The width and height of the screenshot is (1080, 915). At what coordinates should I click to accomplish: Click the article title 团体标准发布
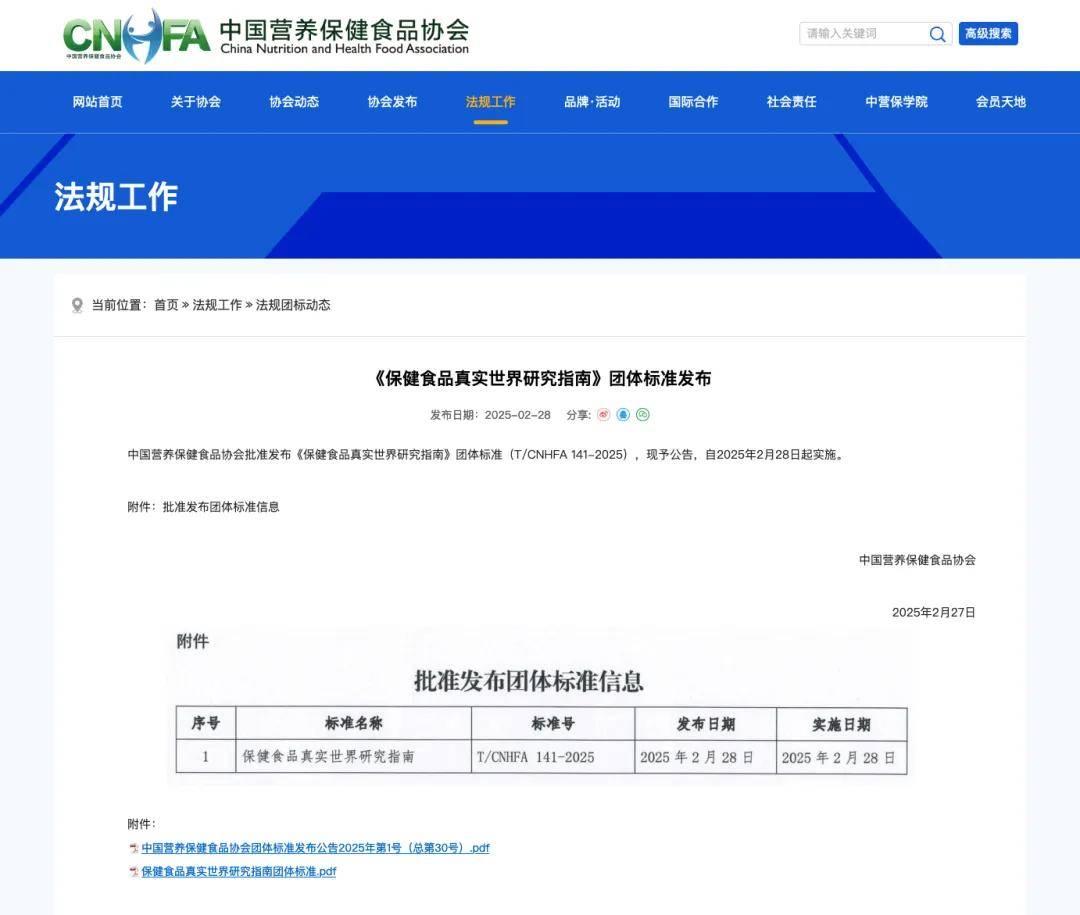coord(541,378)
